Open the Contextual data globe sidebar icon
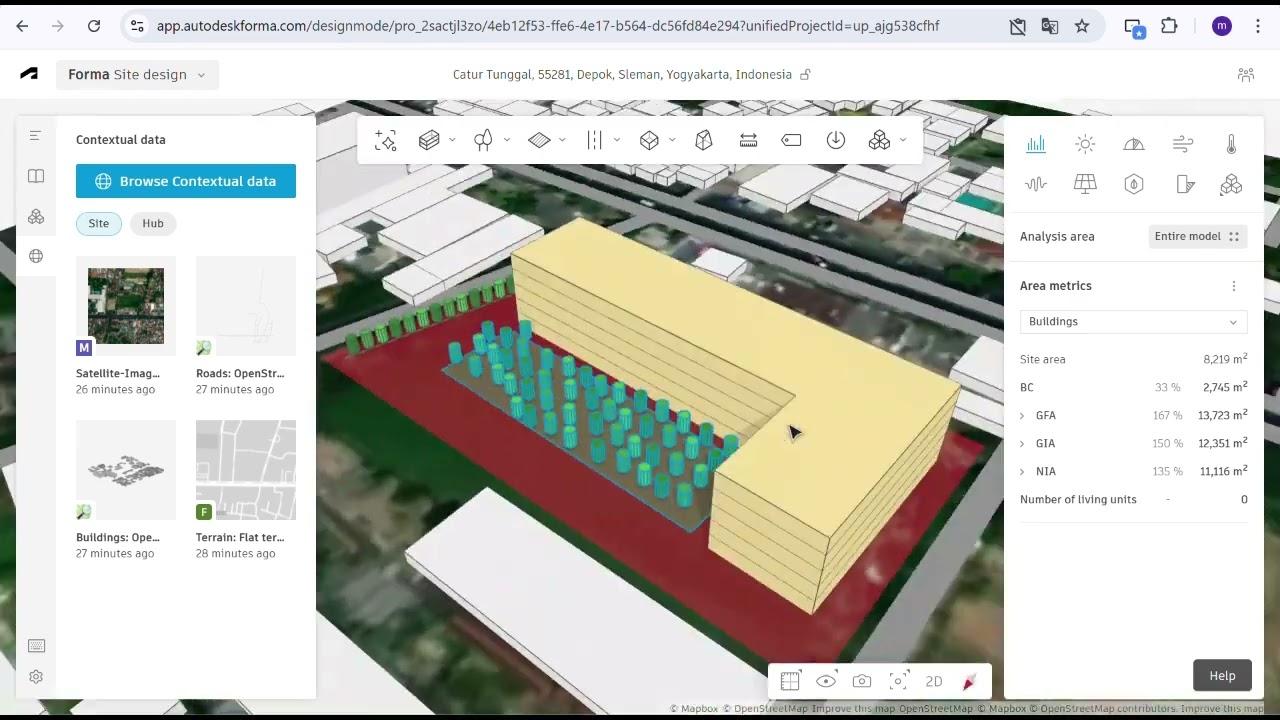The width and height of the screenshot is (1280, 720). point(36,257)
